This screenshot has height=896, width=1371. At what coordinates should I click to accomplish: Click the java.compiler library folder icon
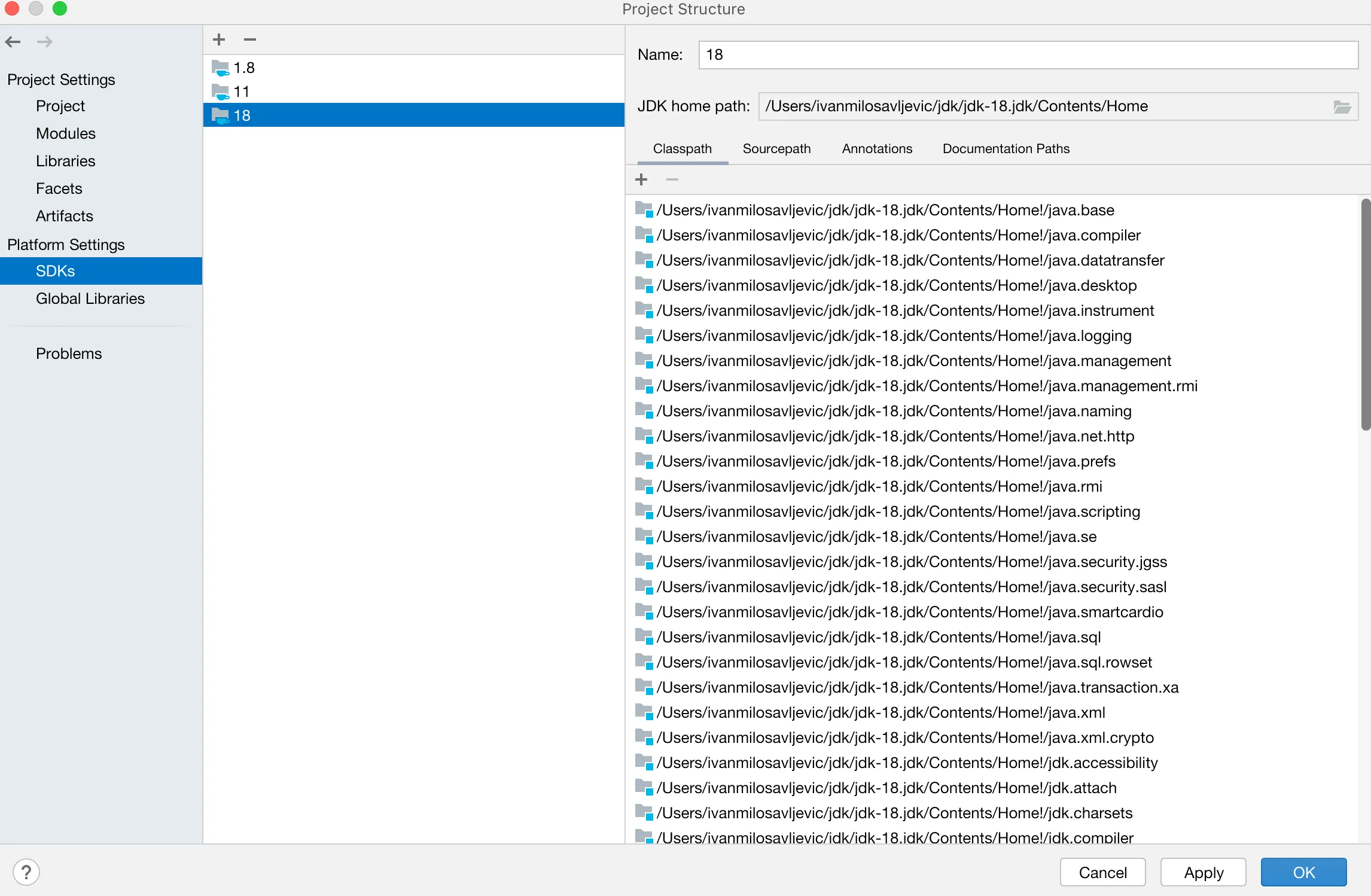click(x=644, y=235)
